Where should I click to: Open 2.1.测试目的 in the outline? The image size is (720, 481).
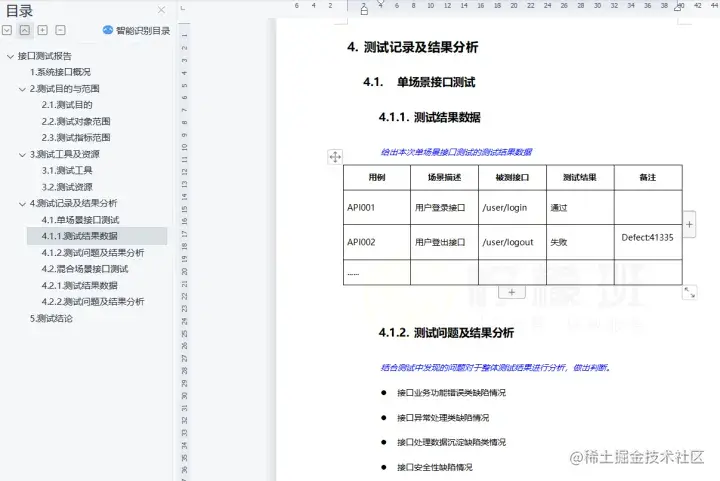pos(67,105)
